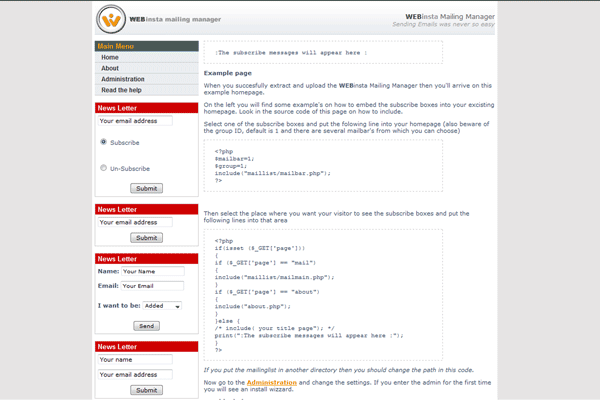Viewport: 600px width, 400px height.
Task: Open Read the help menu item
Action: 122,90
